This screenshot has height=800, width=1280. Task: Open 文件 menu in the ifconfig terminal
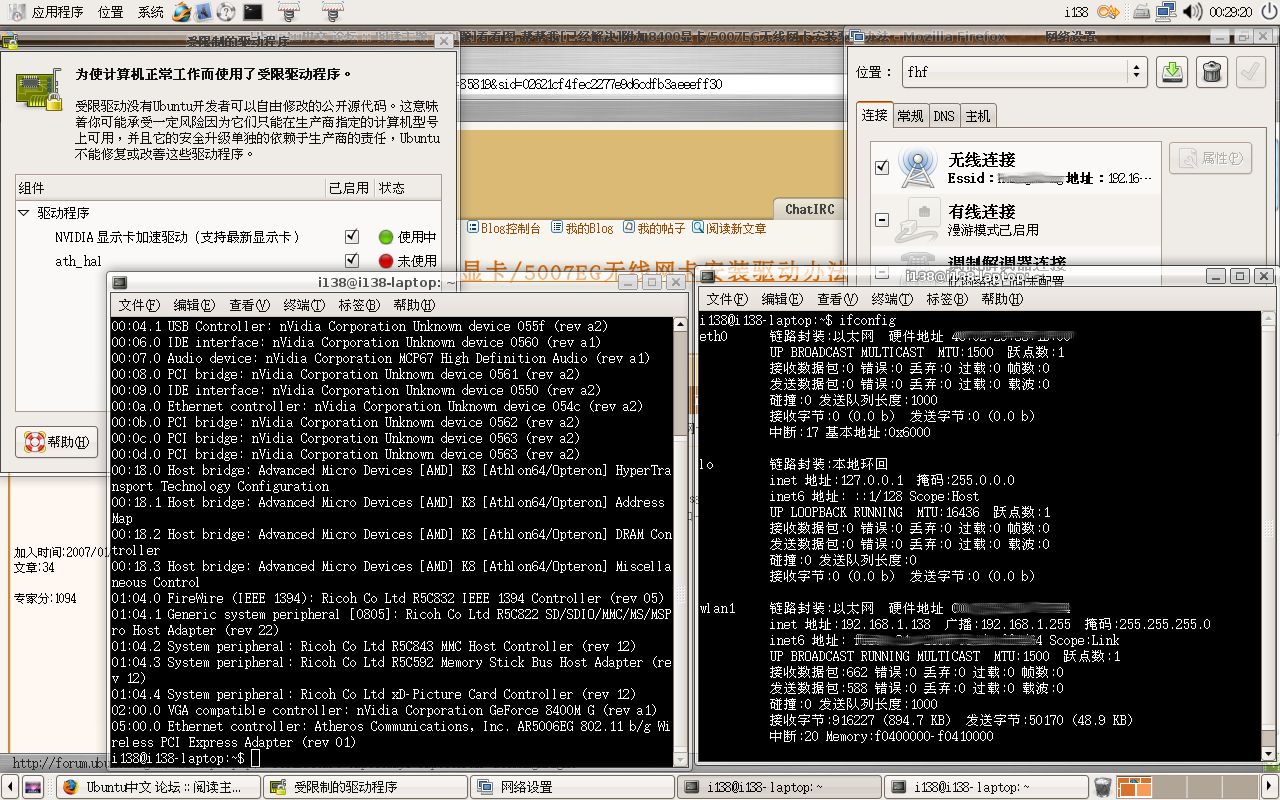coord(727,299)
